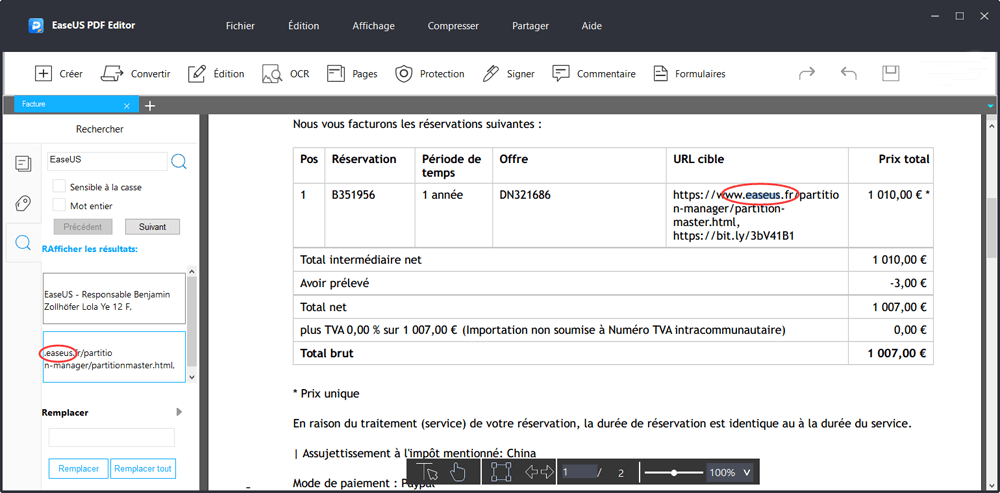Open the Fichier menu
Image resolution: width=1000 pixels, height=493 pixels.
click(x=240, y=26)
